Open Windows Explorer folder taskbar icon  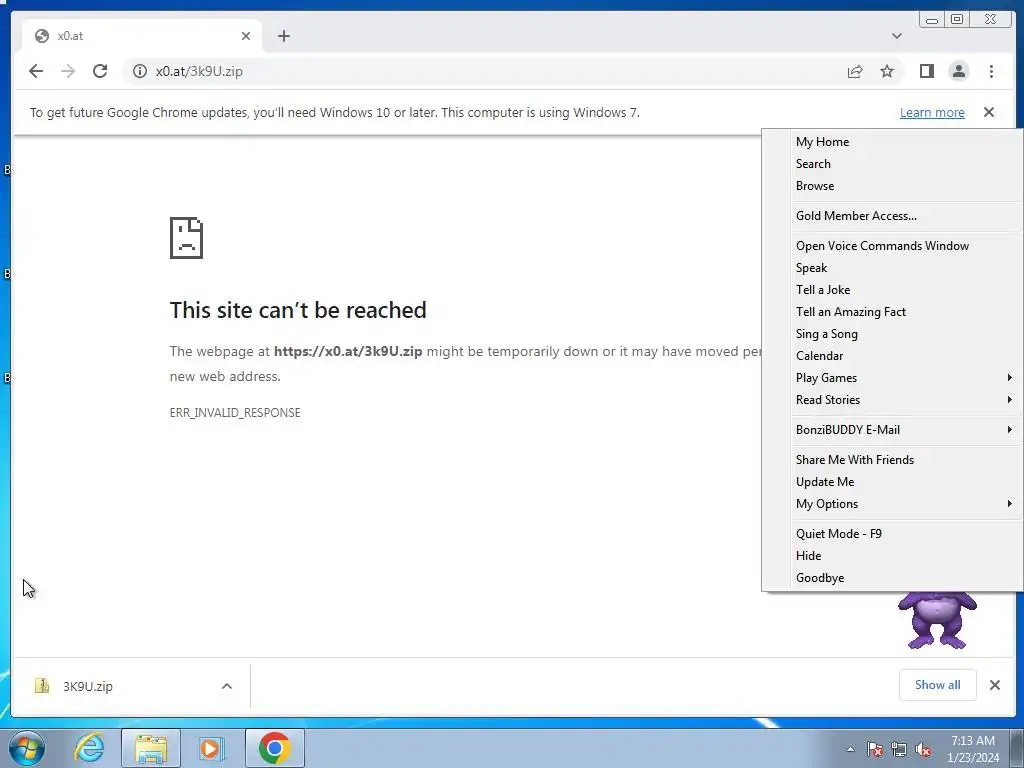point(151,748)
